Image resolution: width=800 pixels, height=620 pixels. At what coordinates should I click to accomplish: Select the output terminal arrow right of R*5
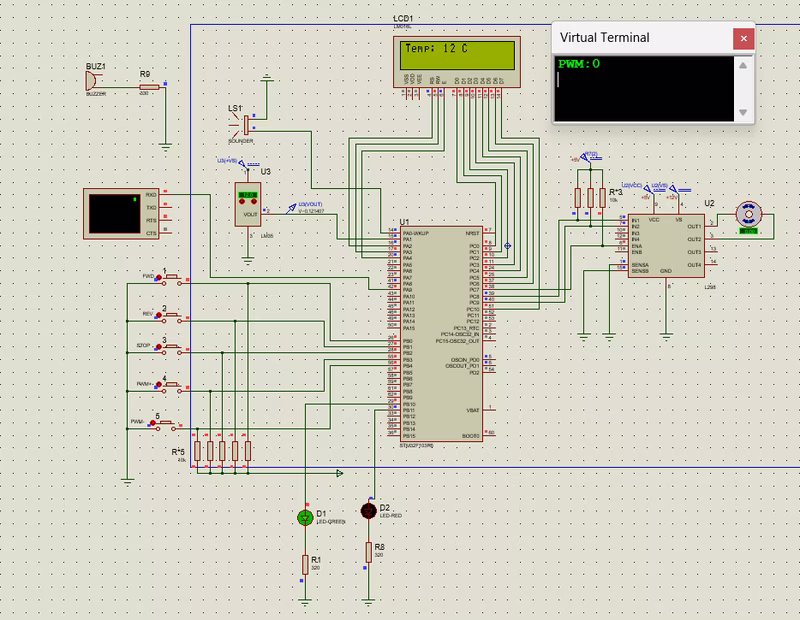tap(340, 474)
